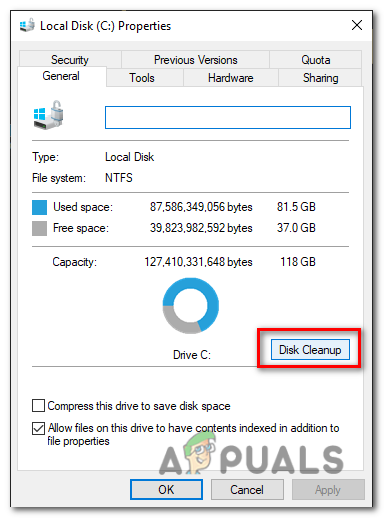The height and width of the screenshot is (518, 384).
Task: Click the drive icon in the title bar
Action: pyautogui.click(x=27, y=25)
